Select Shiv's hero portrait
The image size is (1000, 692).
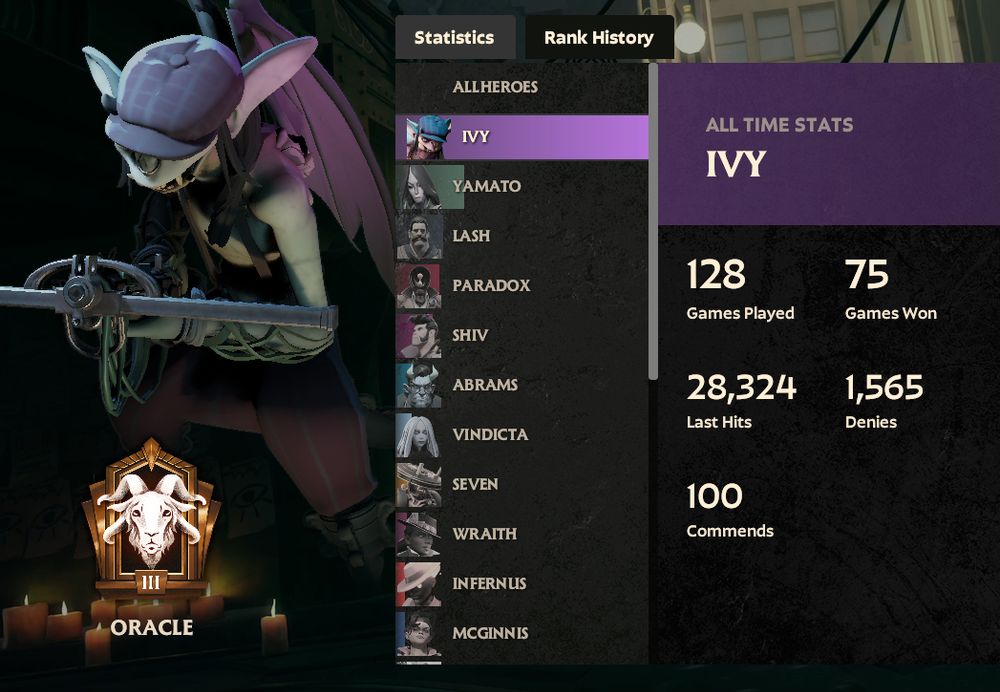419,335
